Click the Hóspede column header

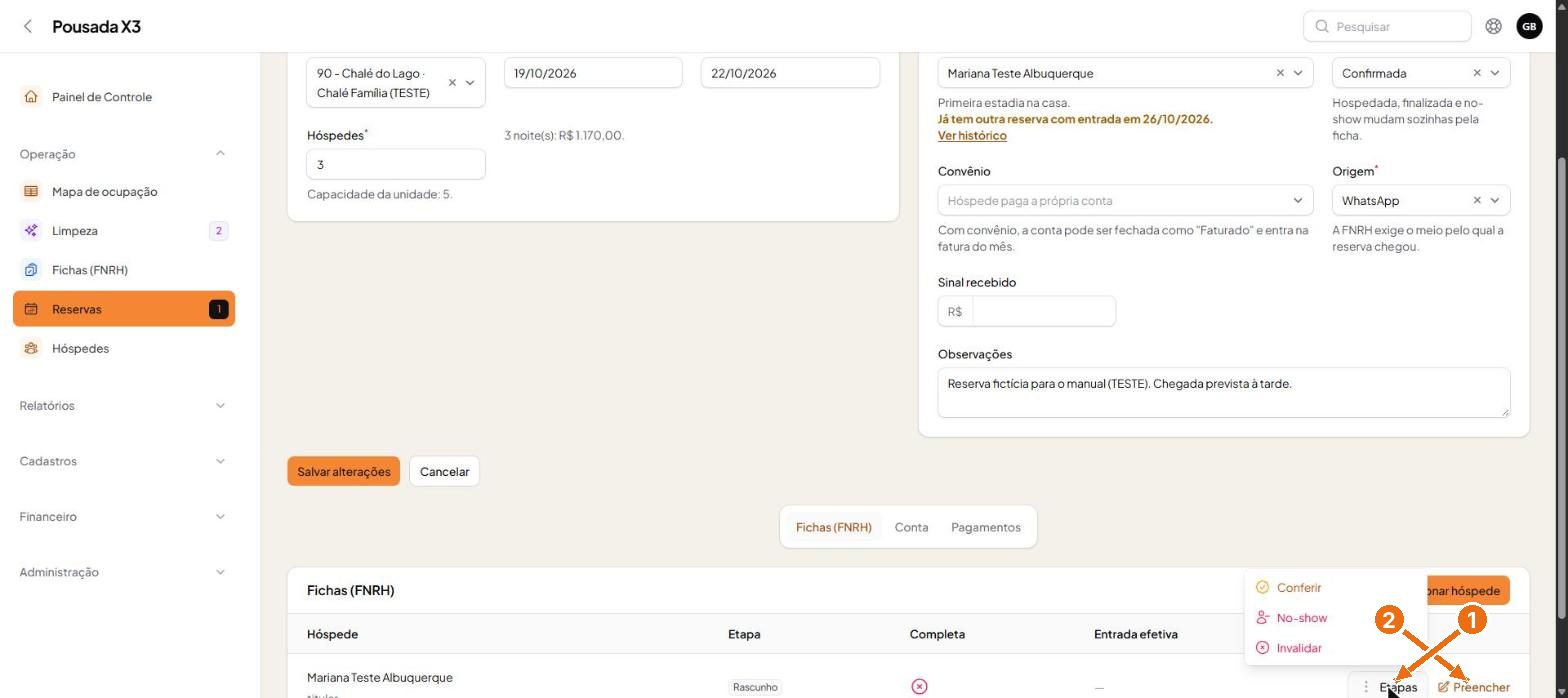(x=332, y=634)
